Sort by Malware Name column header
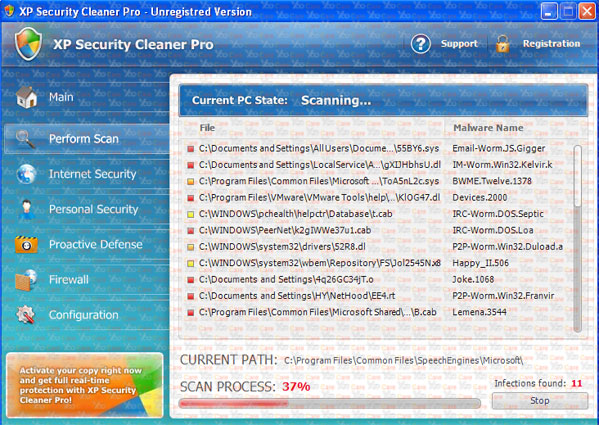 [488, 128]
